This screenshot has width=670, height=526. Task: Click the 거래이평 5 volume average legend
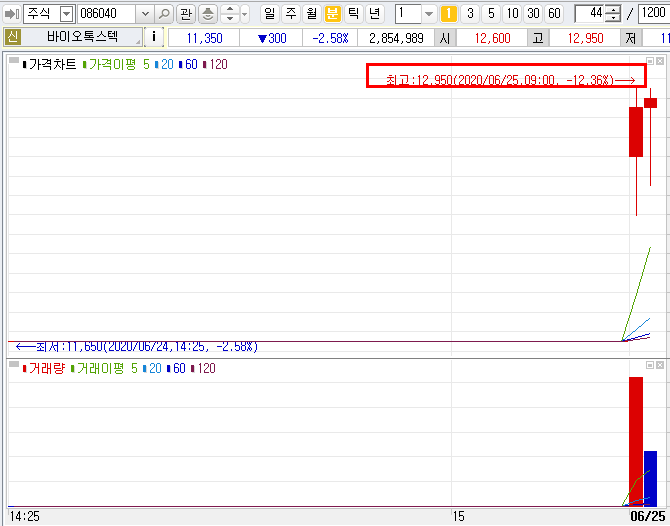(x=104, y=368)
